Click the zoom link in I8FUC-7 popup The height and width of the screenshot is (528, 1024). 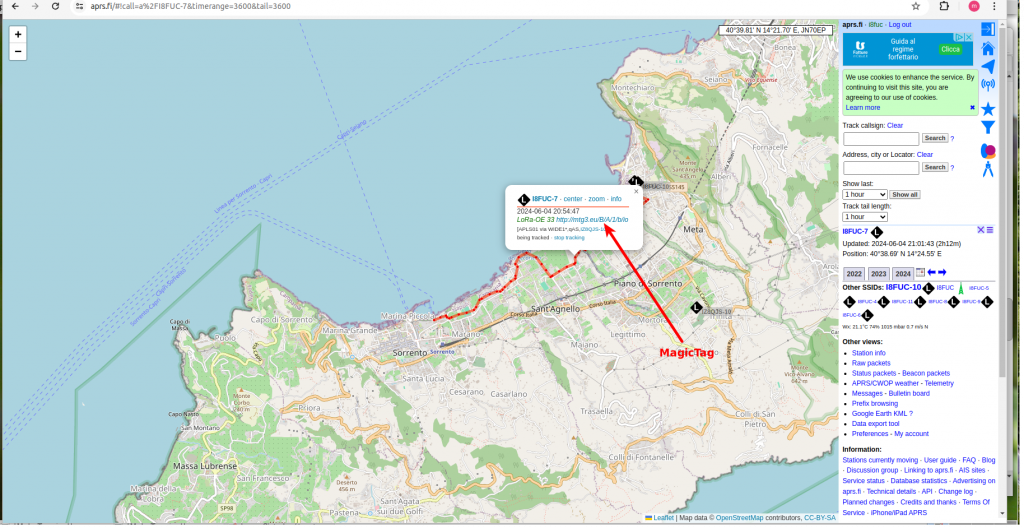[596, 199]
